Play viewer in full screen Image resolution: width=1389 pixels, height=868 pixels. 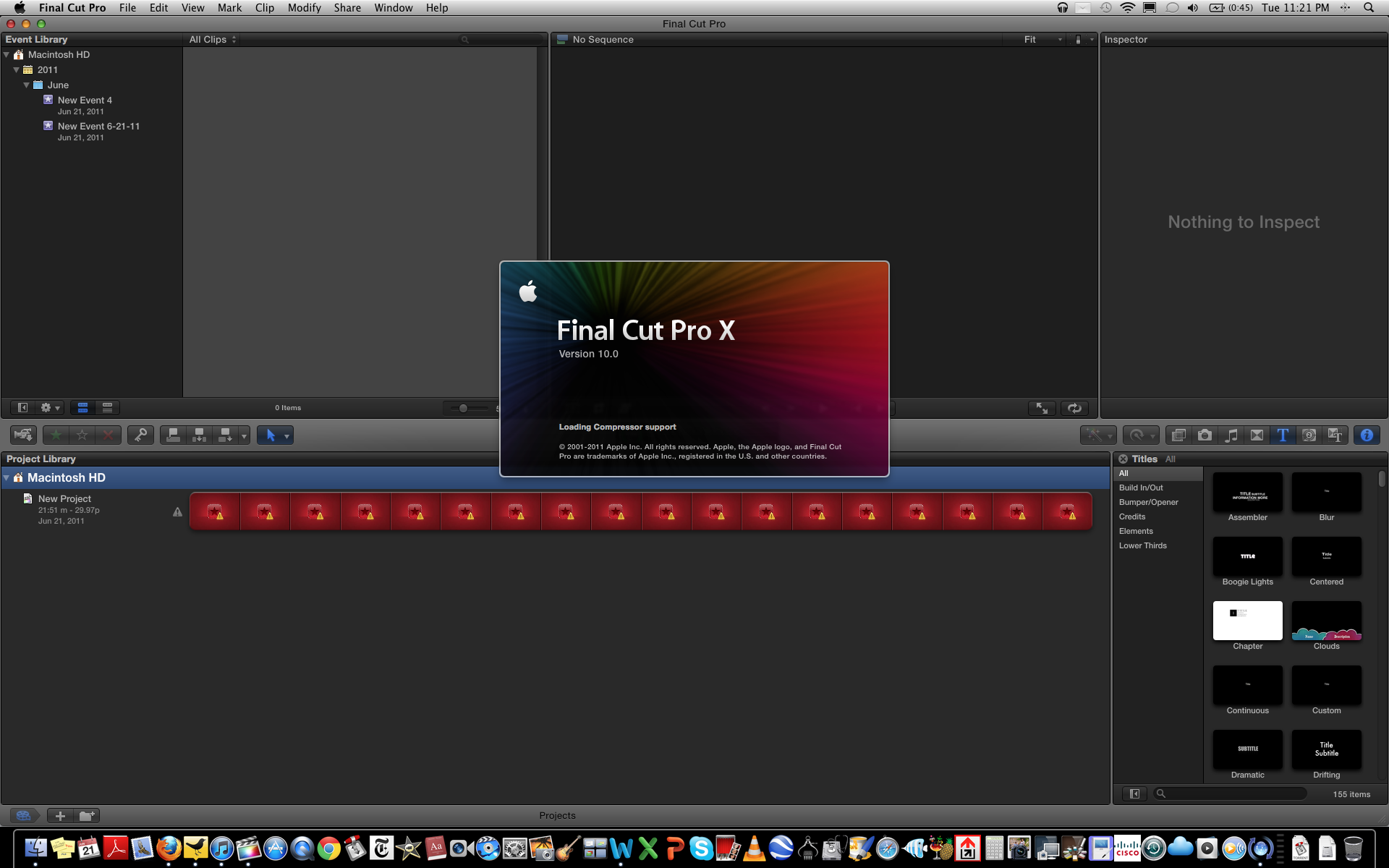click(x=1042, y=408)
